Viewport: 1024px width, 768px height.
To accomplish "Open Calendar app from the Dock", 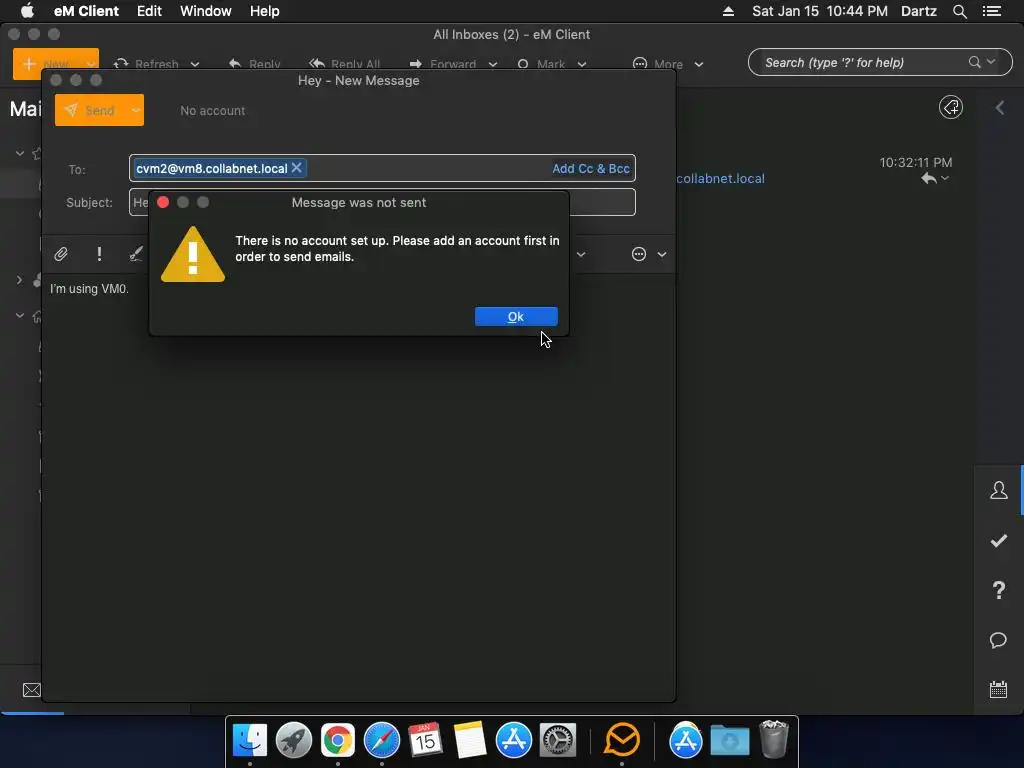I will 426,740.
